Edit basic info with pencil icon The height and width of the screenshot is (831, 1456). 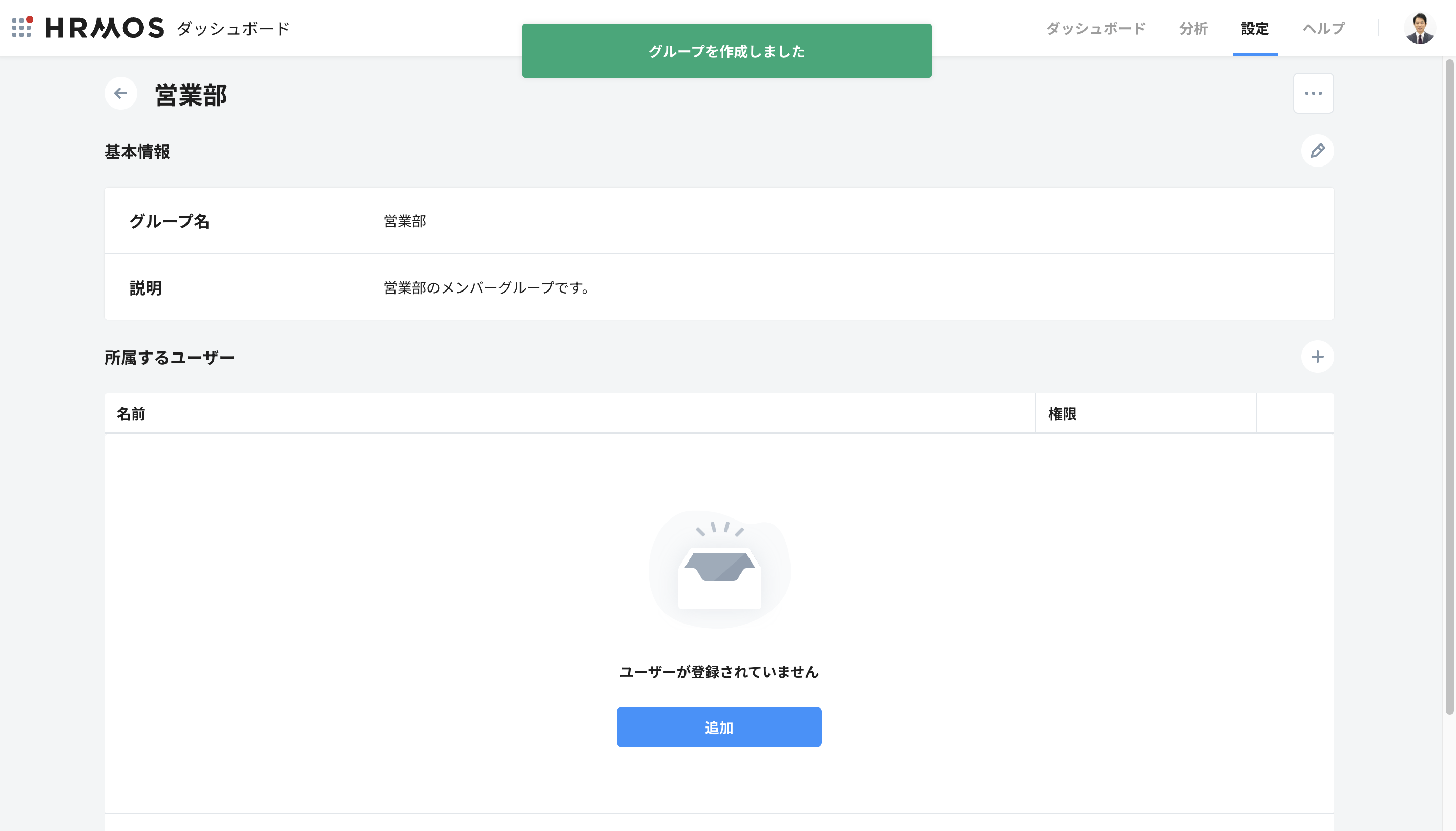pyautogui.click(x=1317, y=151)
